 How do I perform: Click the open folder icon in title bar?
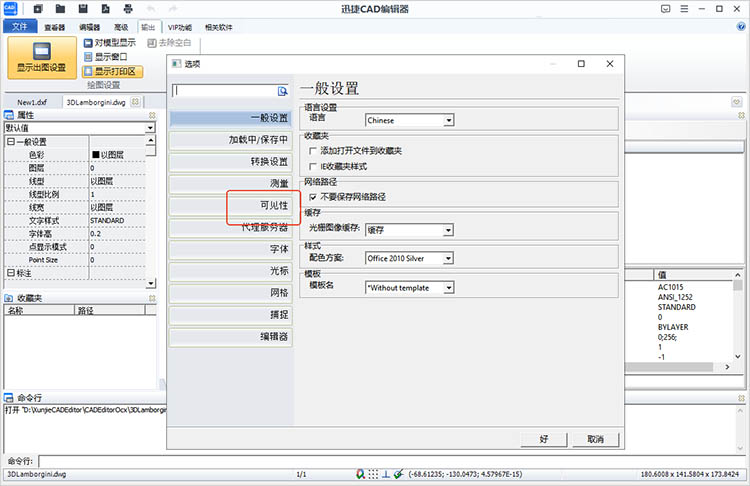[x=61, y=10]
